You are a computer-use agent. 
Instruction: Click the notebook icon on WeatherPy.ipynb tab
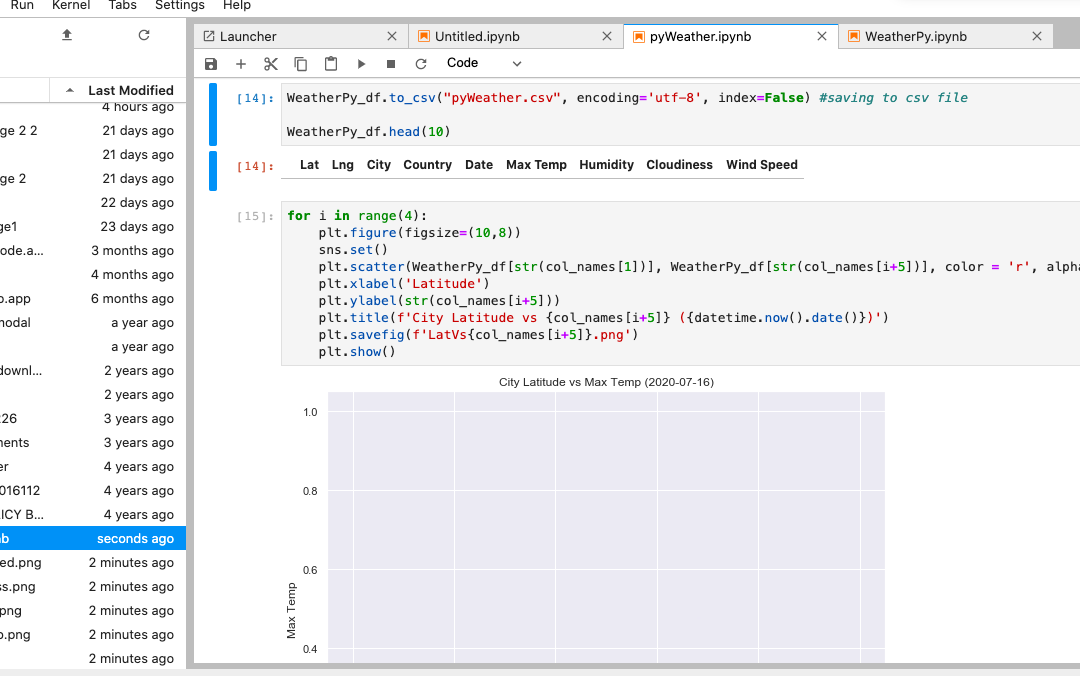click(854, 37)
